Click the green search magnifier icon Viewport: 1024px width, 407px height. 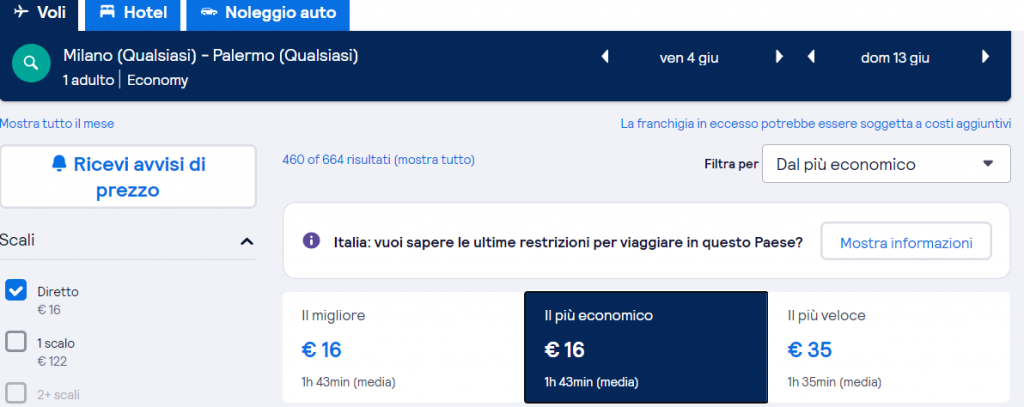coord(32,63)
